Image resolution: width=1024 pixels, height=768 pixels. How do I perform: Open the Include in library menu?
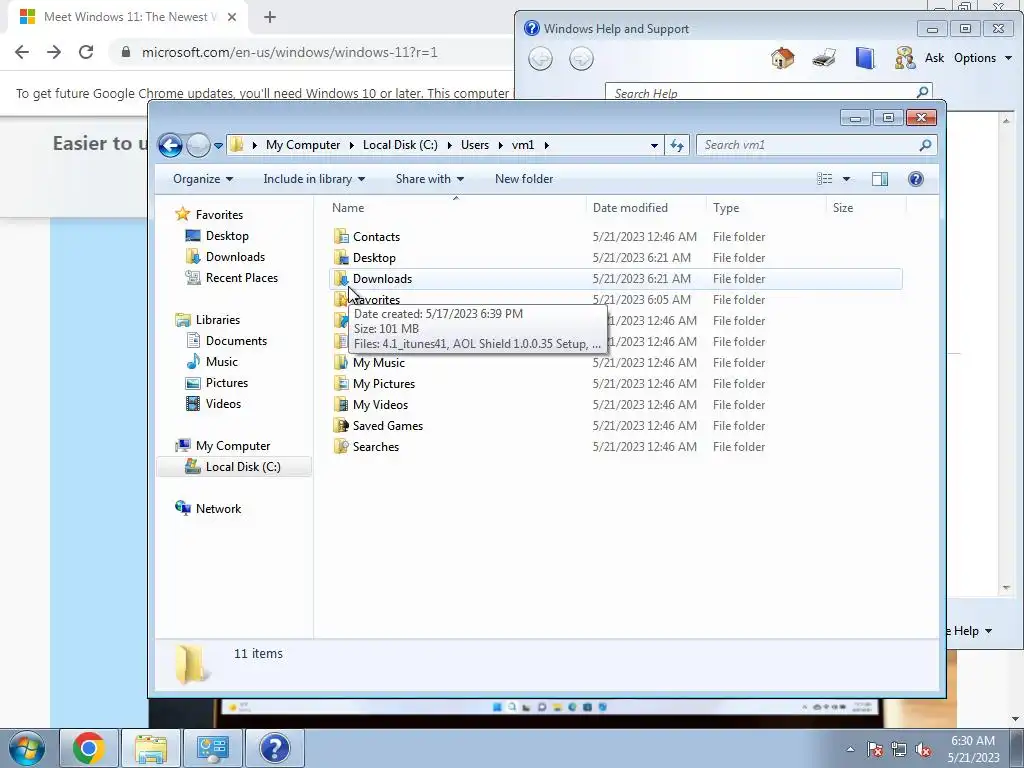pyautogui.click(x=314, y=179)
